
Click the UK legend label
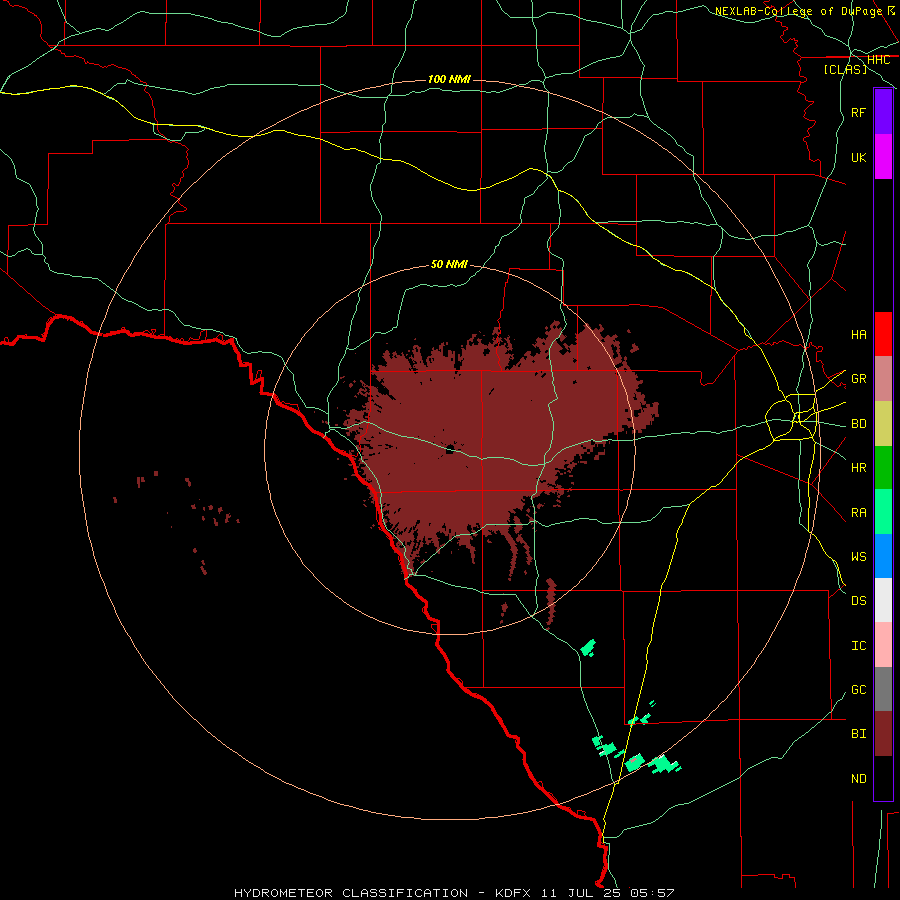(x=858, y=157)
